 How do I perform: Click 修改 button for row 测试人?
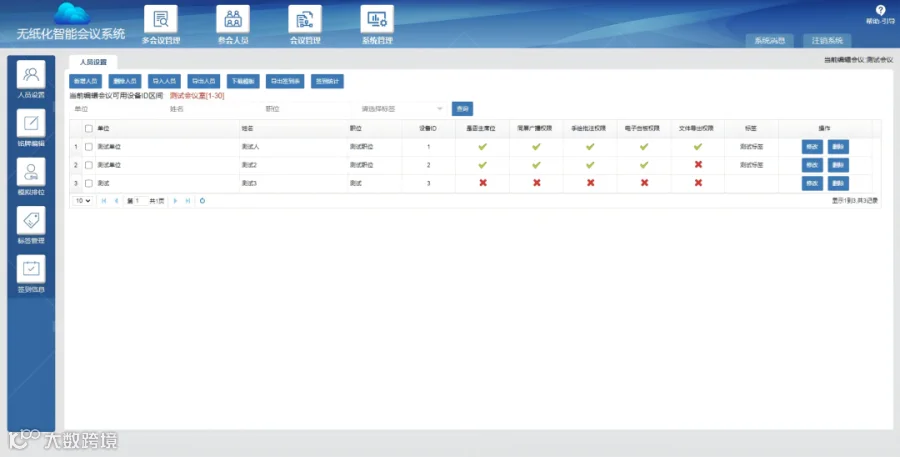click(x=812, y=147)
